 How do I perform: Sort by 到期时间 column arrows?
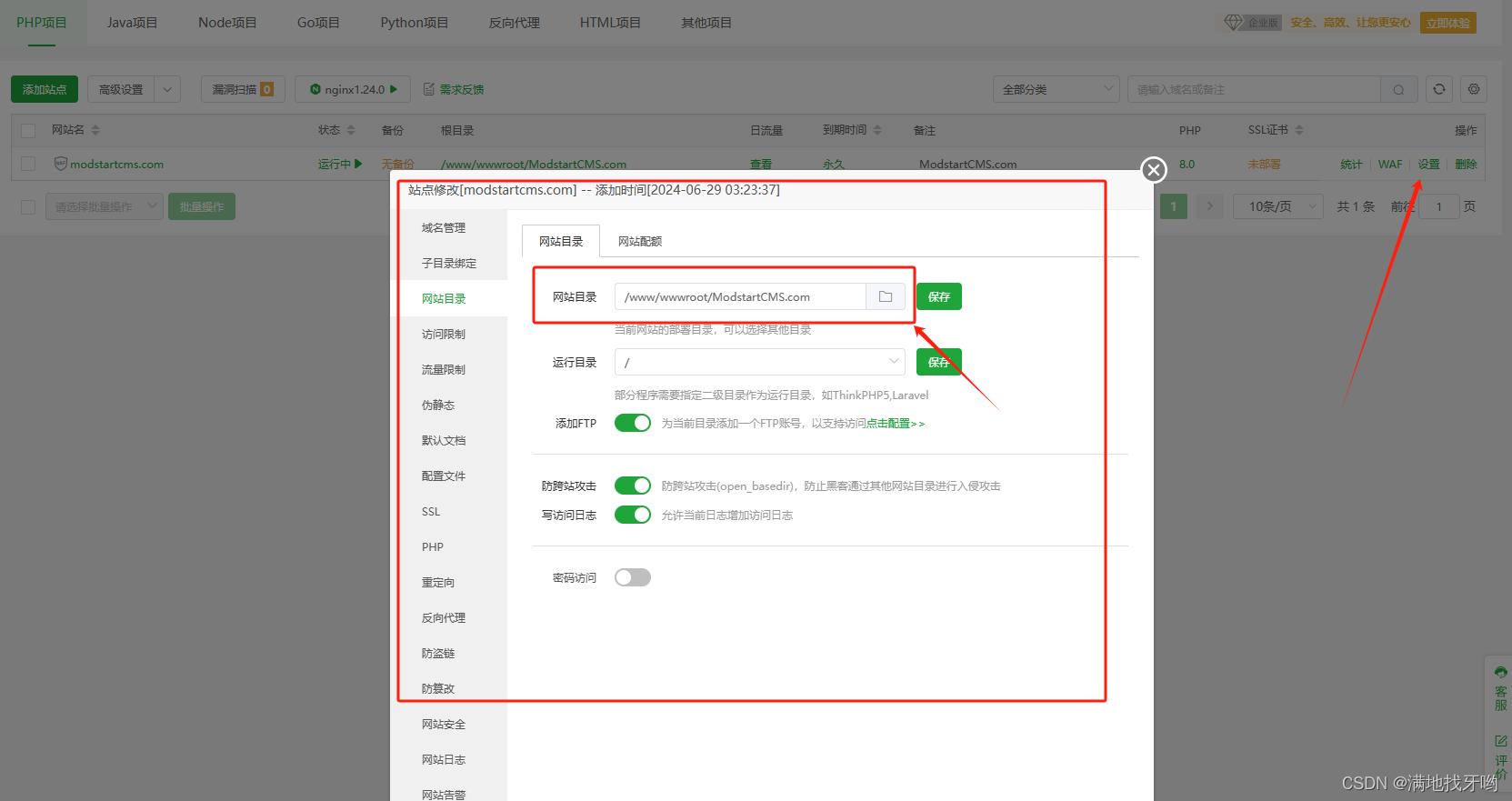877,130
